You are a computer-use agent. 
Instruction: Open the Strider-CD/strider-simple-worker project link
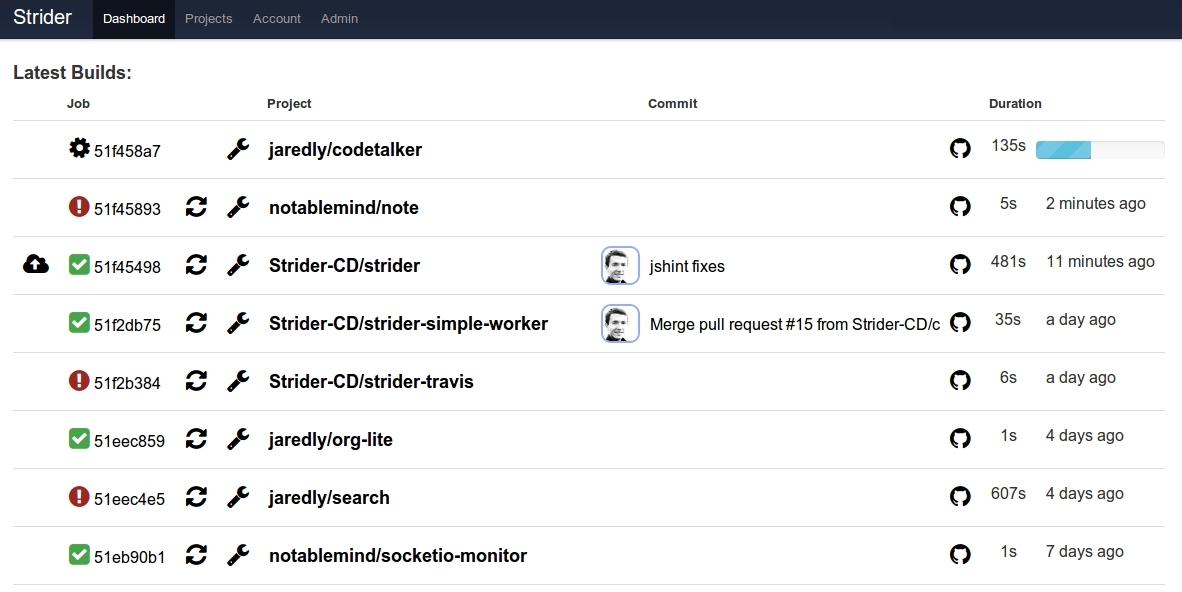[408, 323]
